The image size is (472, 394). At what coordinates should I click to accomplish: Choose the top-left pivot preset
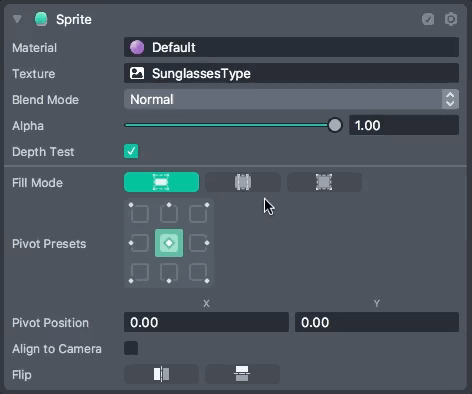click(139, 213)
